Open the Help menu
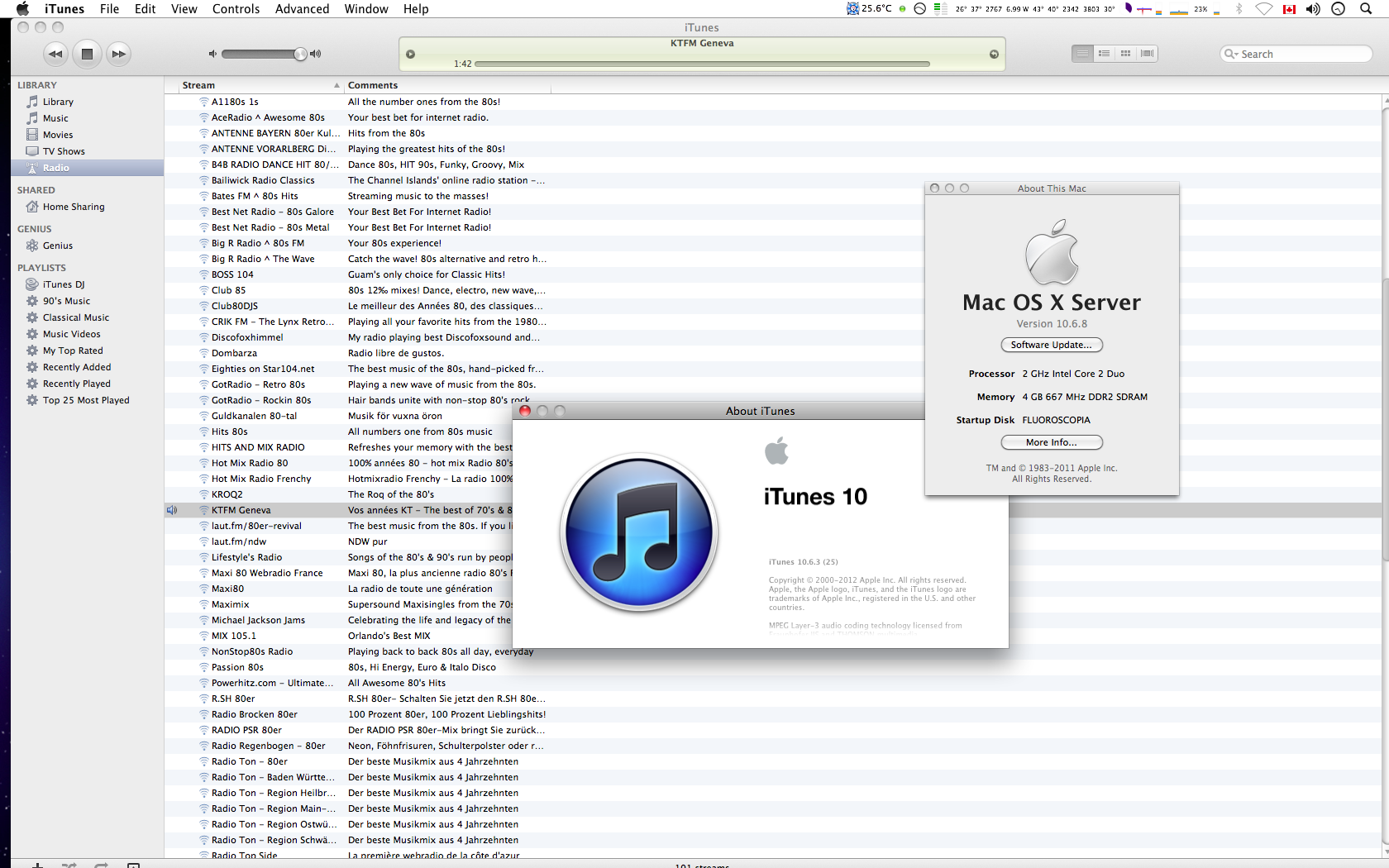The width and height of the screenshot is (1389, 868). click(x=416, y=9)
